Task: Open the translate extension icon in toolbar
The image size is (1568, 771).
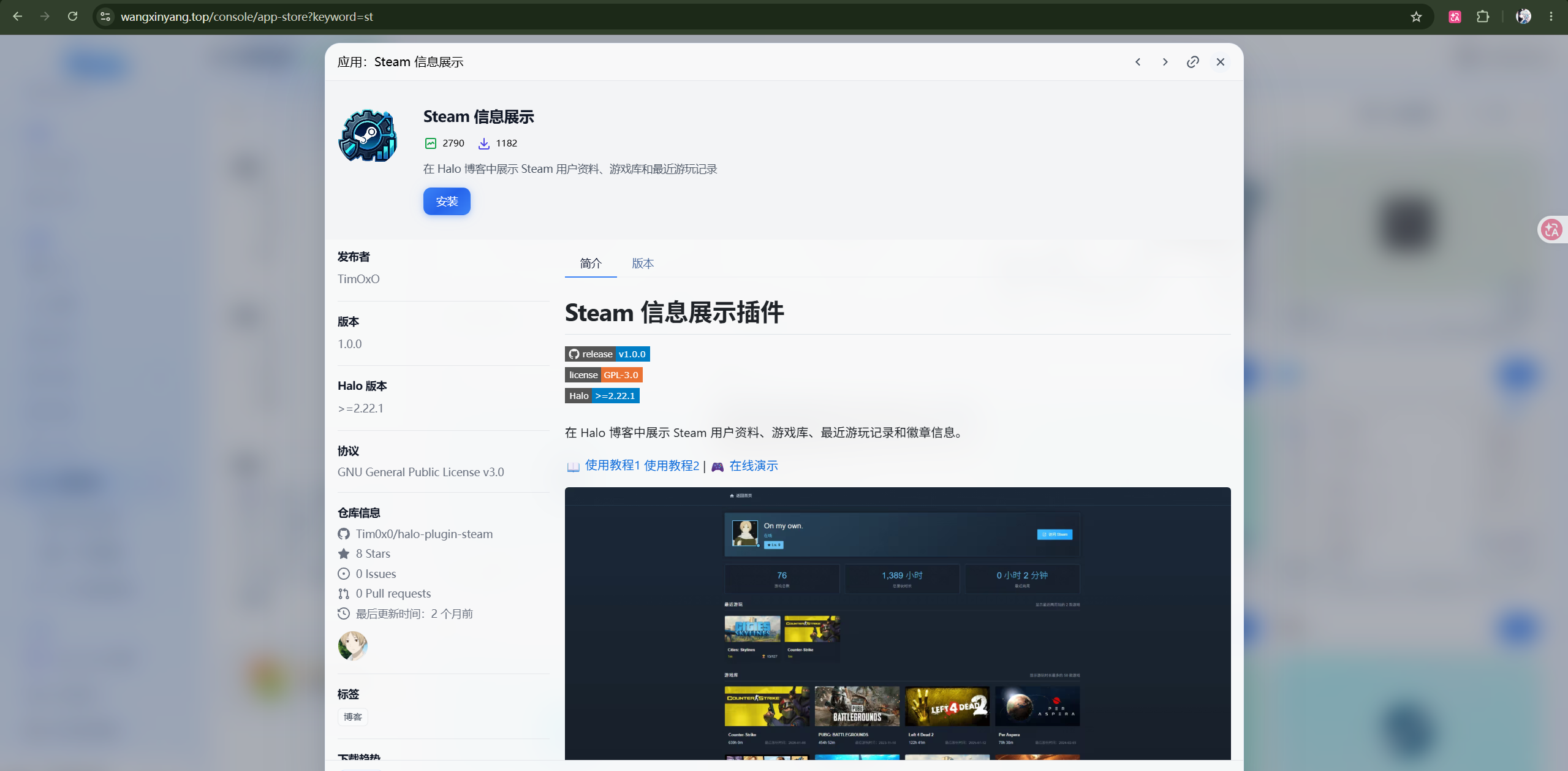Action: (x=1455, y=17)
